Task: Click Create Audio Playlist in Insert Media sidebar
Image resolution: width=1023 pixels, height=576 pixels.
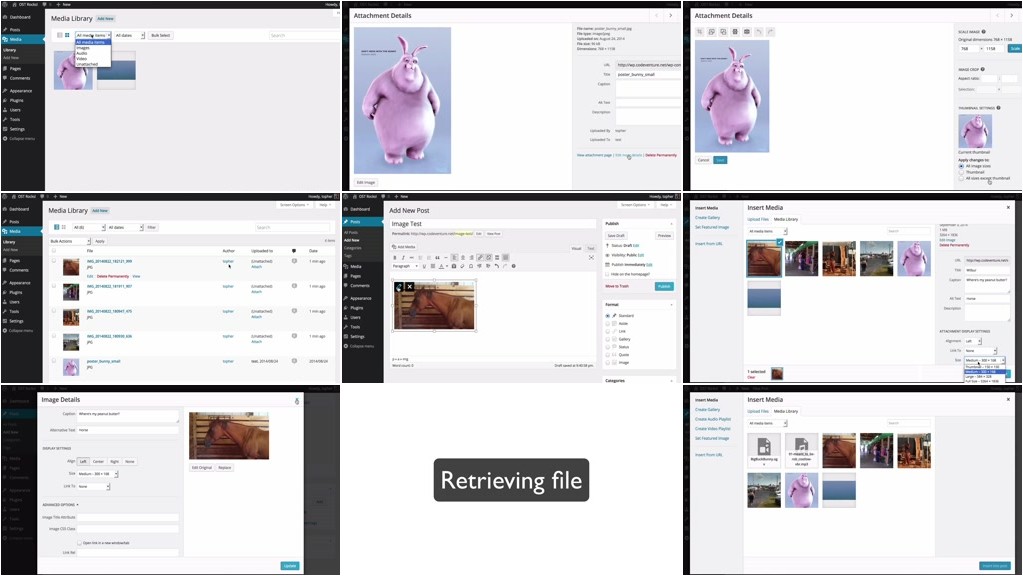Action: point(712,419)
